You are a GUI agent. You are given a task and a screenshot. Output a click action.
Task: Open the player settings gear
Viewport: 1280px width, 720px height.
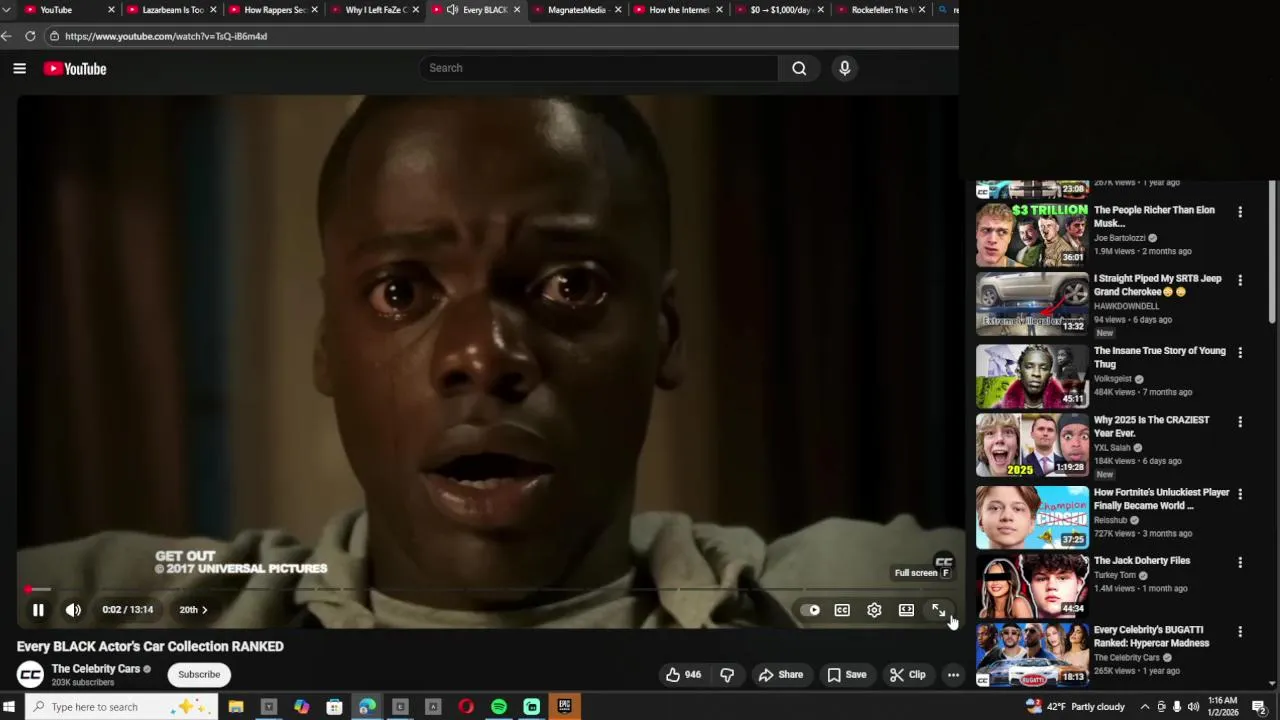[874, 610]
